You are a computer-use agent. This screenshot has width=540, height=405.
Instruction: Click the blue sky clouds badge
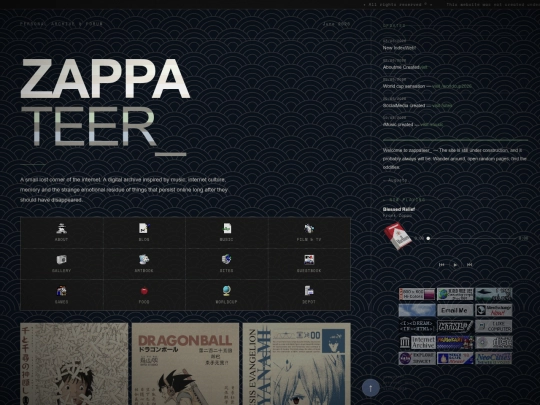[417, 310]
